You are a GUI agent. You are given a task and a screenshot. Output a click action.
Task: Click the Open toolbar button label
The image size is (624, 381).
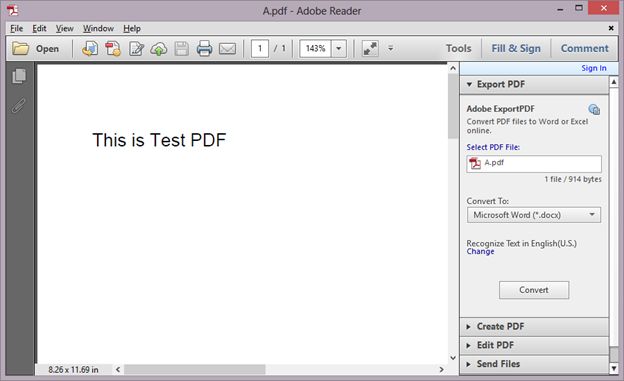click(x=47, y=49)
